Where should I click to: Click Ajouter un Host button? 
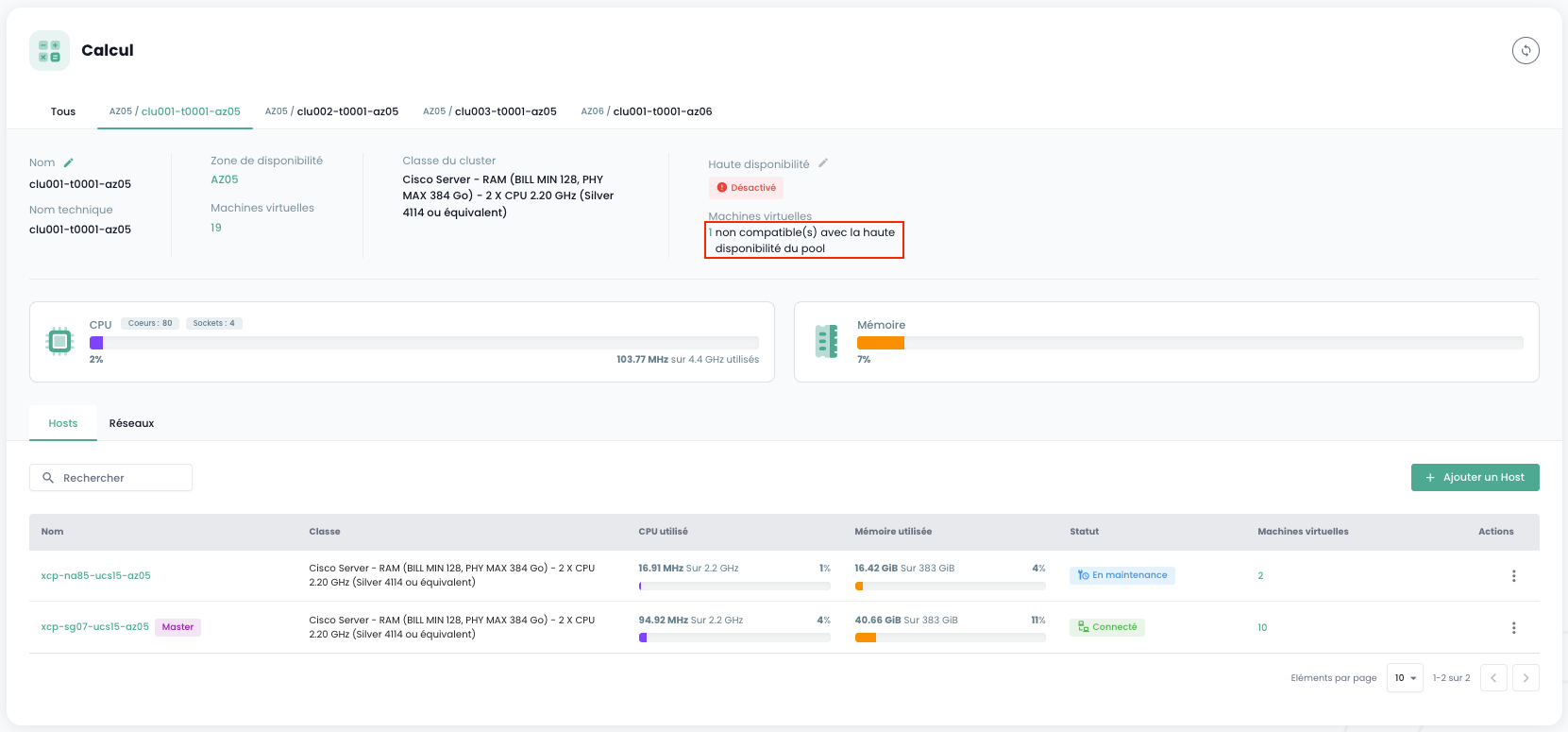point(1475,478)
